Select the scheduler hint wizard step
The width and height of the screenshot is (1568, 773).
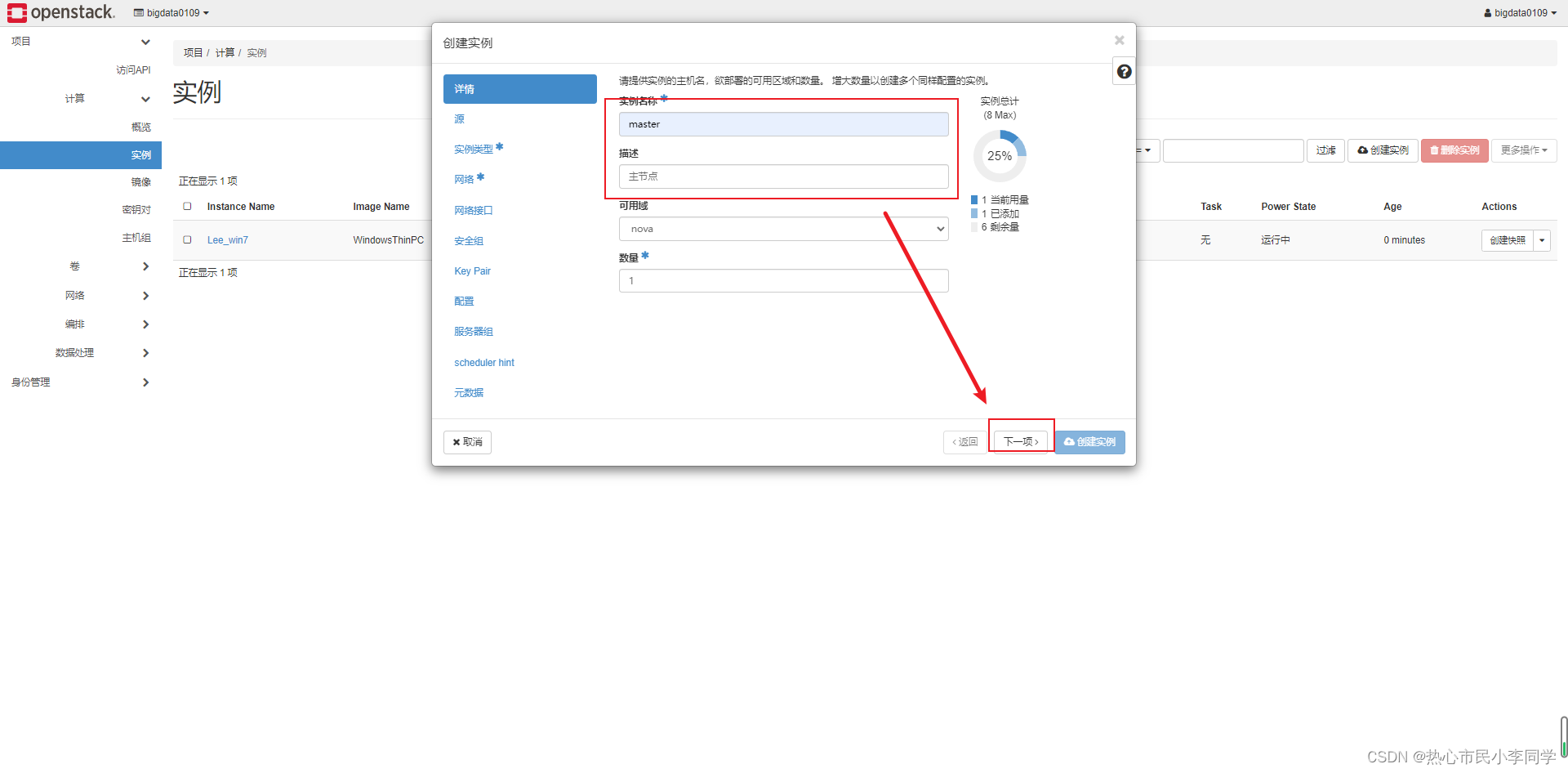click(484, 363)
